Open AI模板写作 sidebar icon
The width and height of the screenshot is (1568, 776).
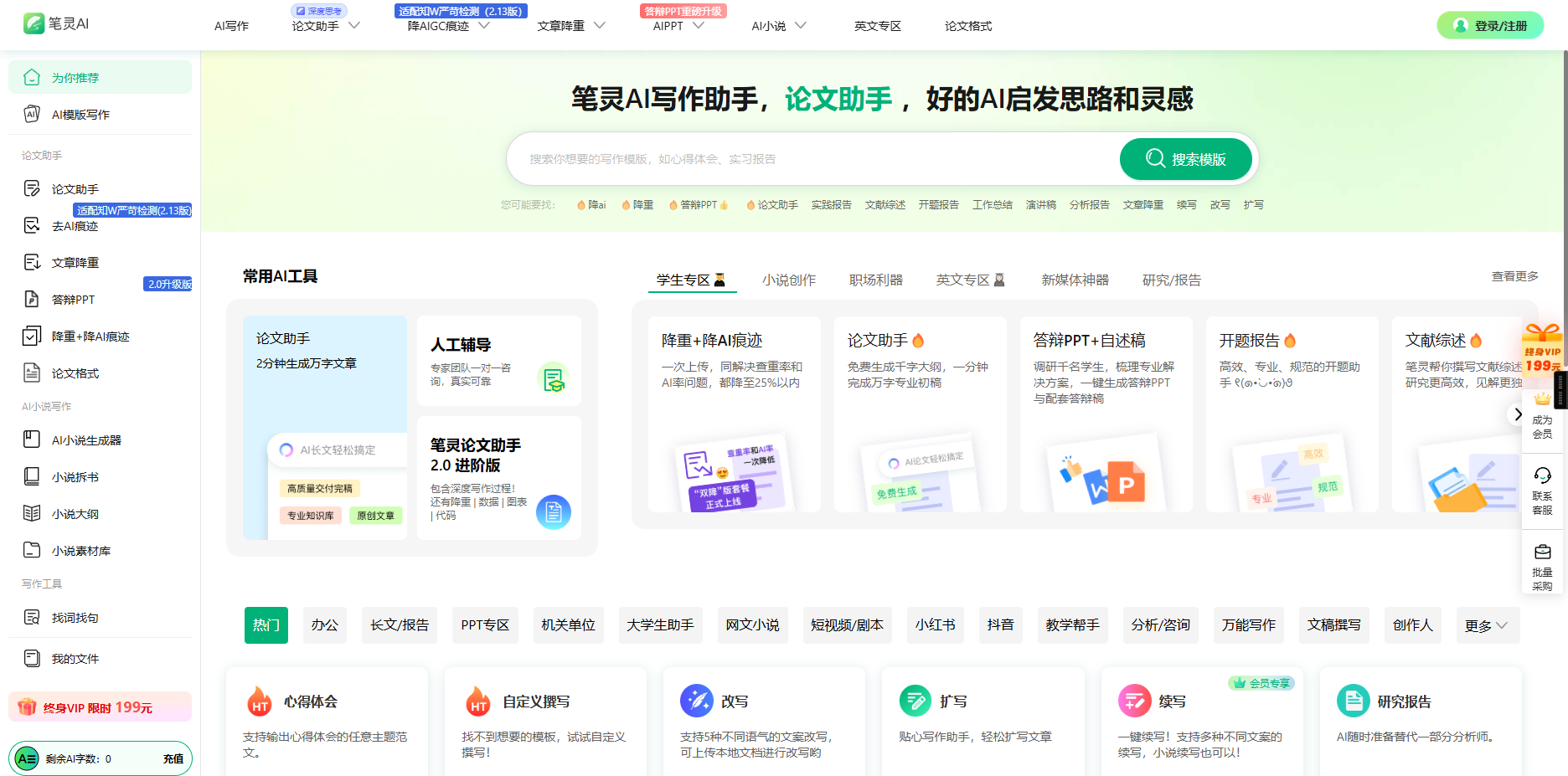[x=32, y=114]
